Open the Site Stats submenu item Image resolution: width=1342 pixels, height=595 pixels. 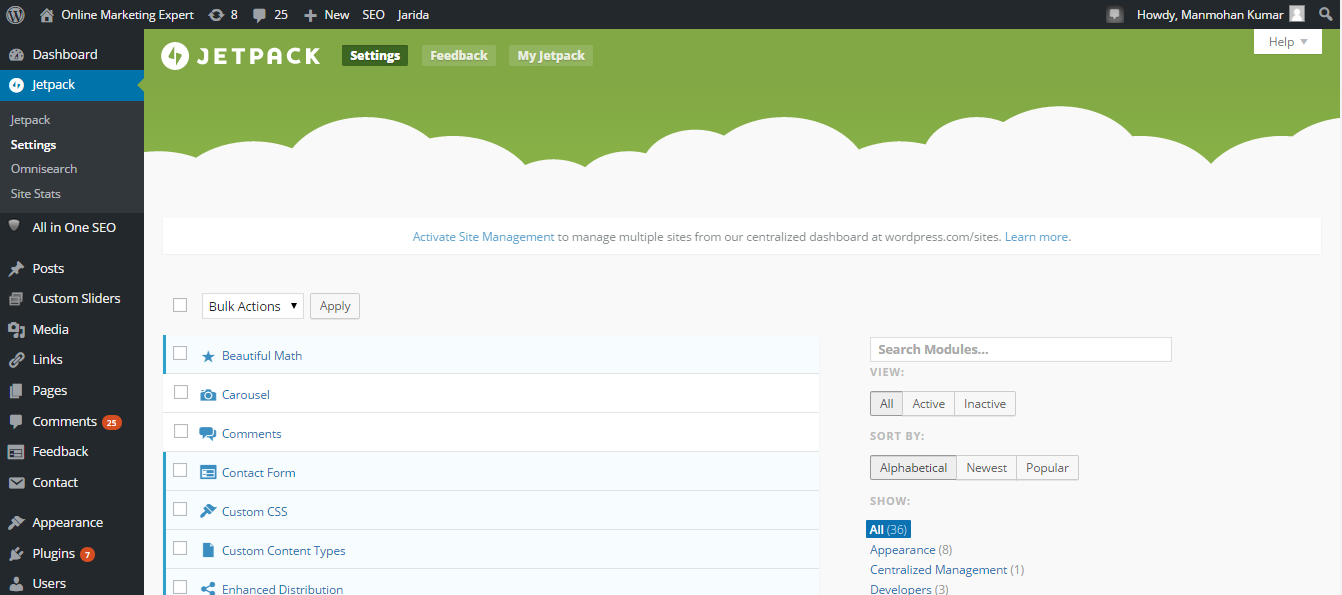point(36,194)
